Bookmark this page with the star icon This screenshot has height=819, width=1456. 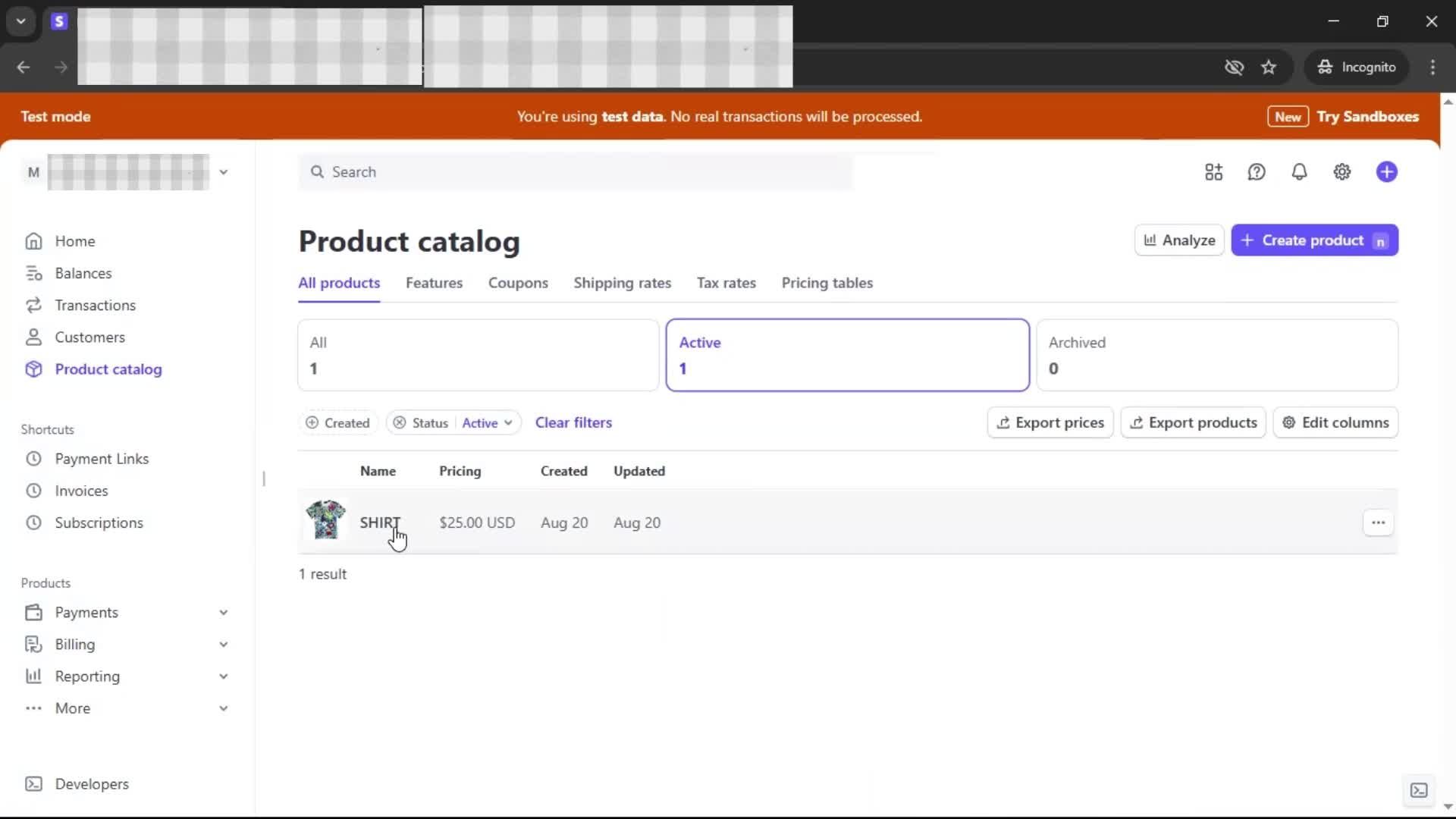[x=1268, y=67]
